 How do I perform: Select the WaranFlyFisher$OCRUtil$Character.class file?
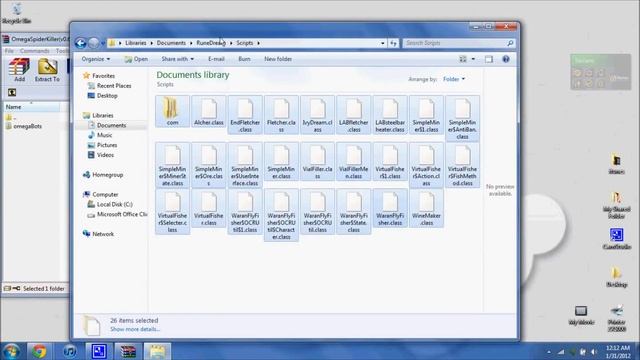click(281, 215)
